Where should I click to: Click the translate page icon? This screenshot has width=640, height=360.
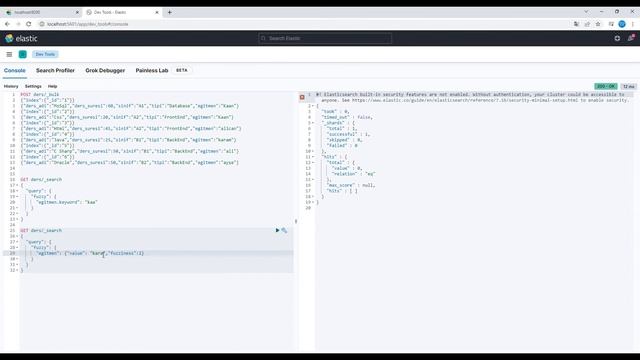[576, 24]
